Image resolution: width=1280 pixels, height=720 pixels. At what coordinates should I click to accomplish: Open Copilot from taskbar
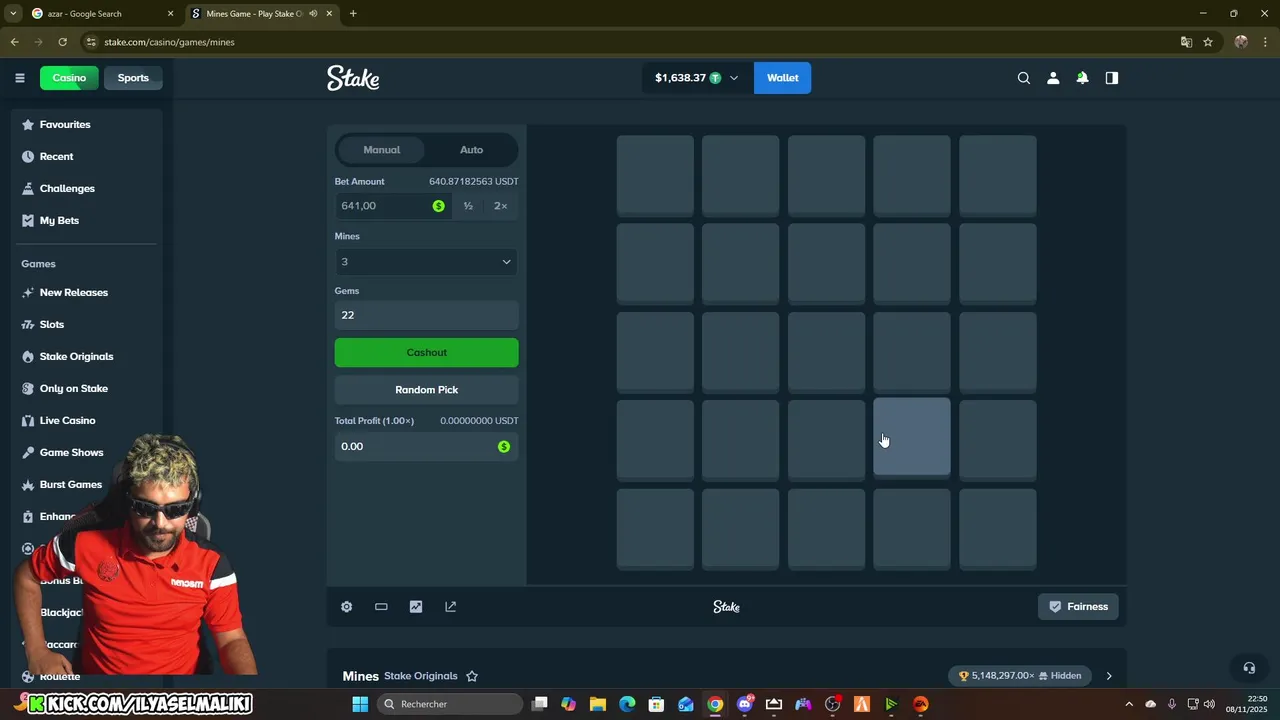point(568,704)
